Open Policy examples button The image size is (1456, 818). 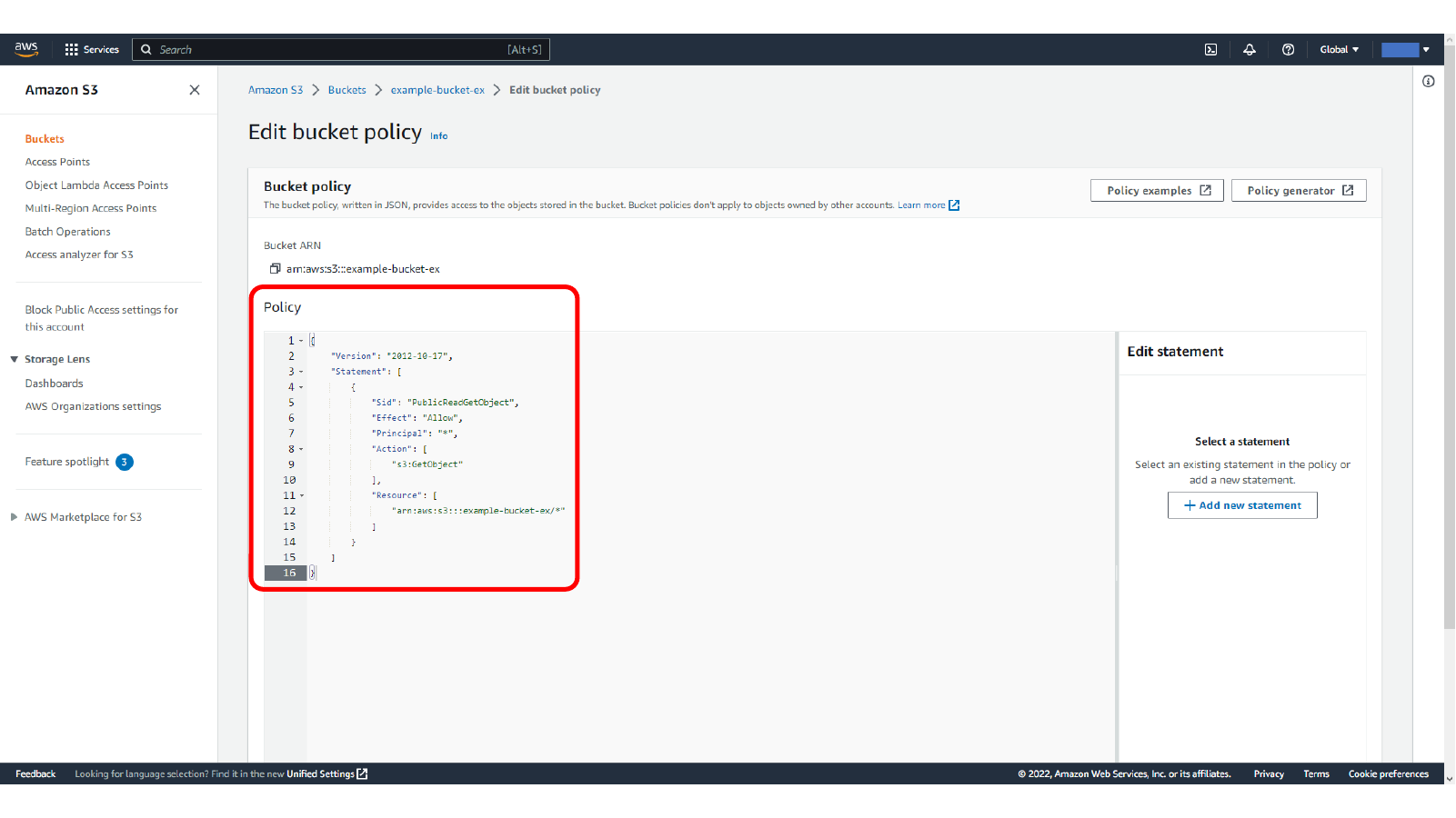pos(1157,191)
